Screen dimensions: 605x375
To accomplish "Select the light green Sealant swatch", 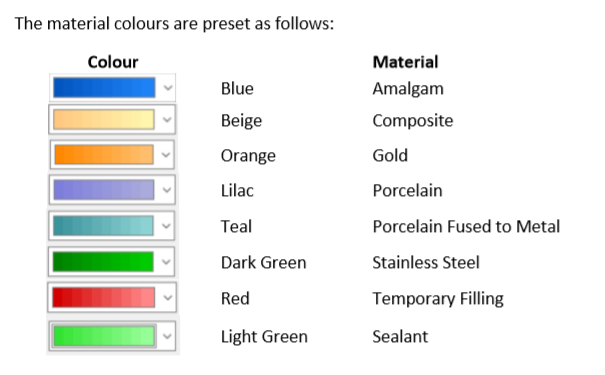I will pos(104,336).
